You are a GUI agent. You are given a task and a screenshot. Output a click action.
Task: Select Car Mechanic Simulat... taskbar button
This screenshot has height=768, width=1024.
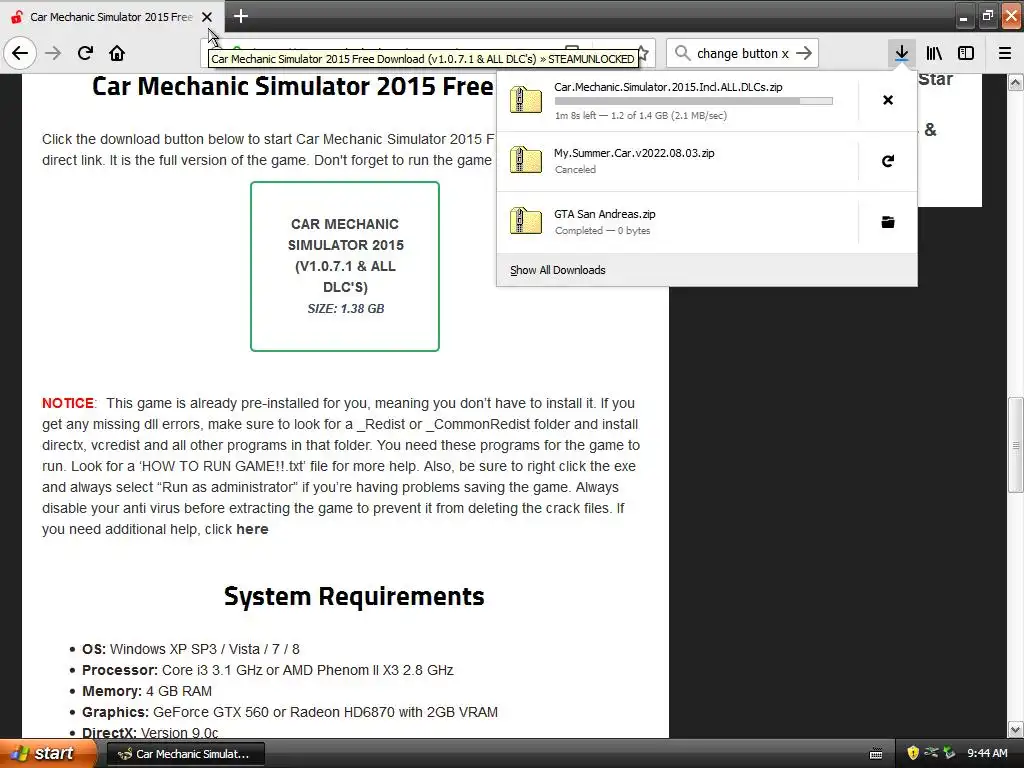point(185,754)
